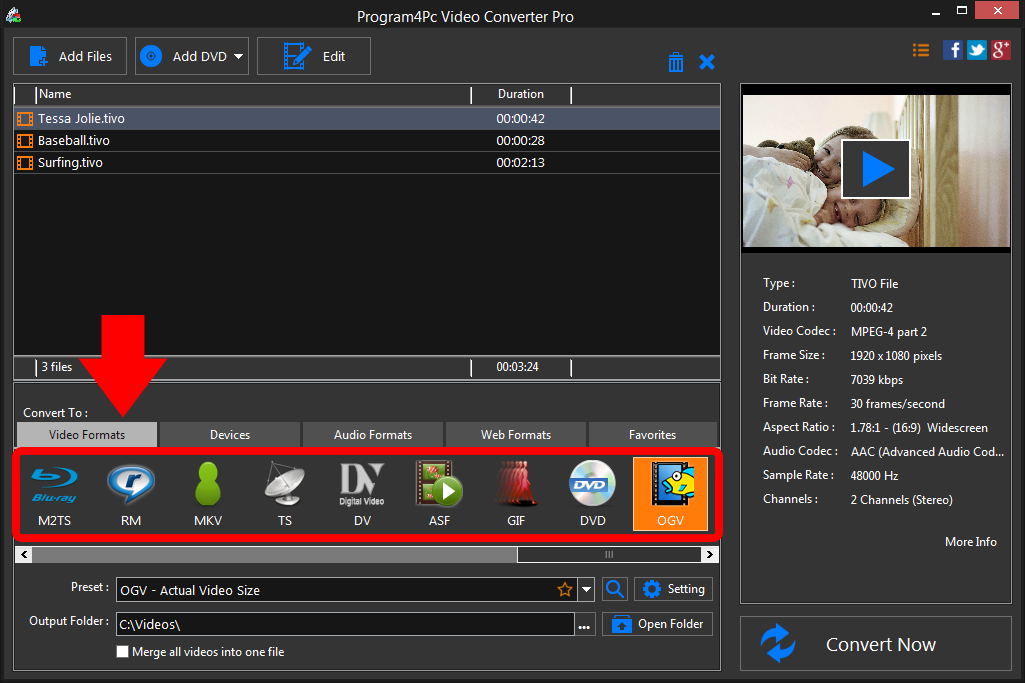This screenshot has height=683, width=1025.
Task: Click the film icon beside Baseball.tivo
Action: click(x=25, y=141)
